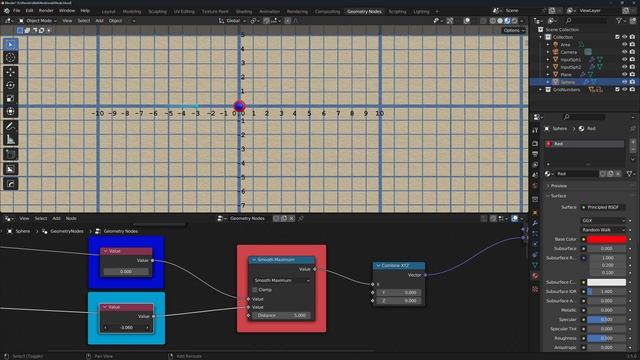Toggle X-ray view in viewport header
The height and width of the screenshot is (360, 640).
point(484,20)
